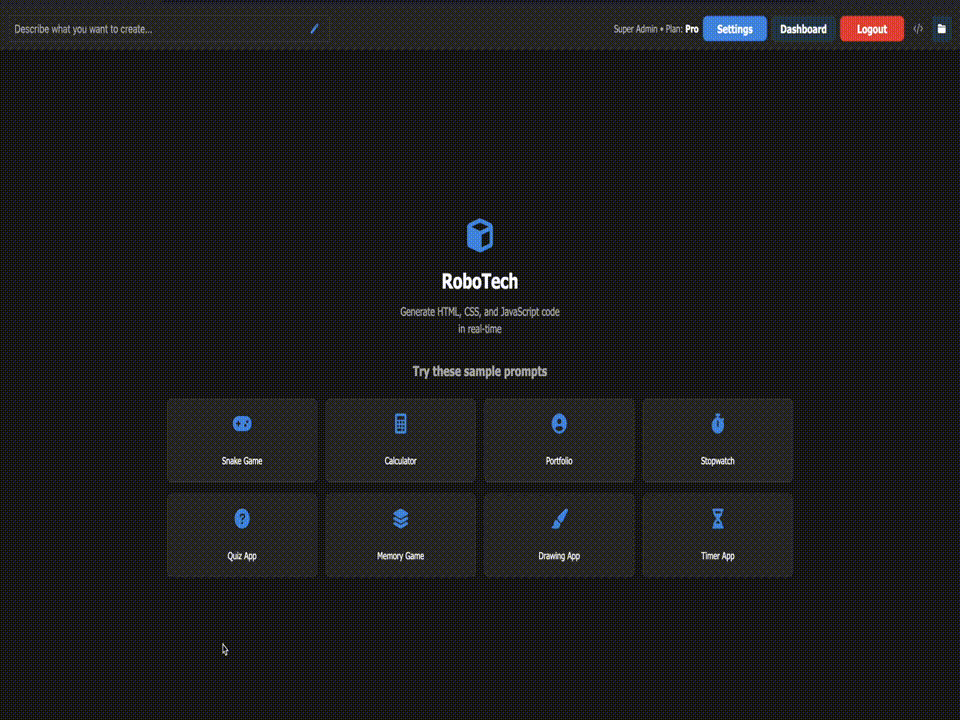Image resolution: width=960 pixels, height=720 pixels.
Task: Click the "Memory Game" label text
Action: coord(400,556)
